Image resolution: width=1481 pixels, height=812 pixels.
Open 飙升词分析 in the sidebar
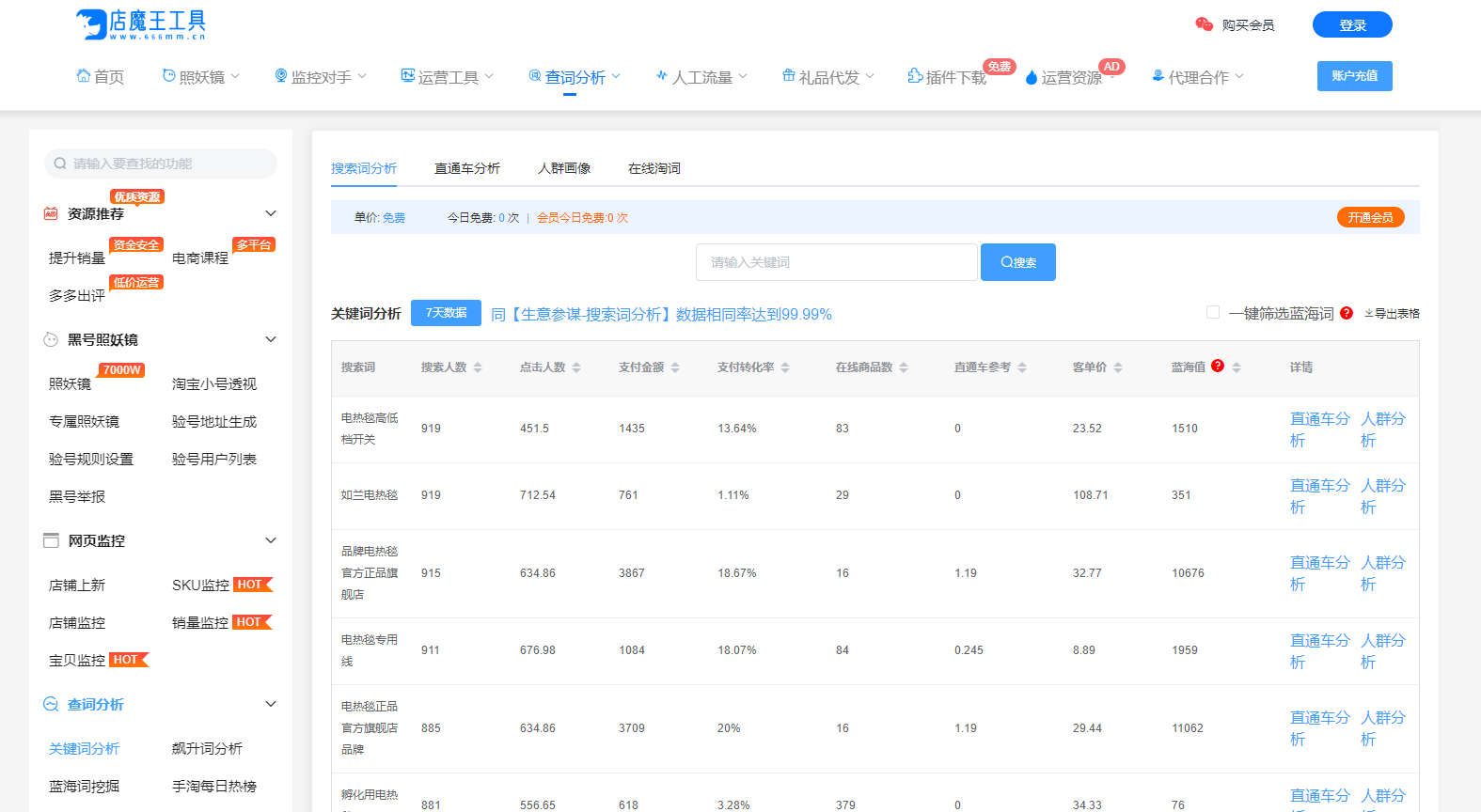tap(207, 748)
